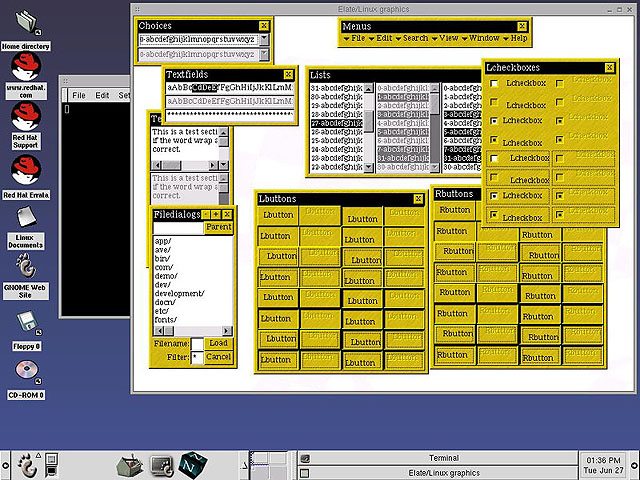Click the Load button in Filedialogs
The image size is (640, 480).
point(218,343)
